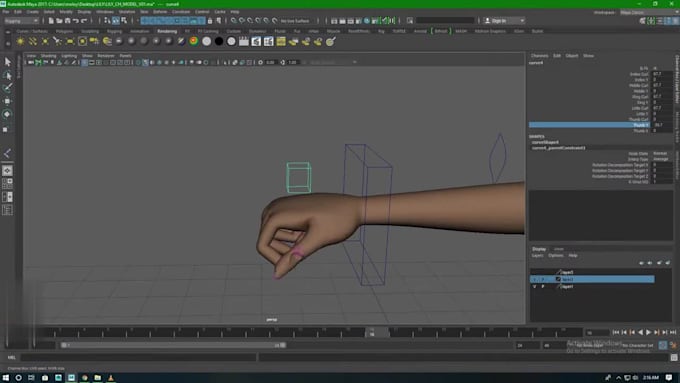
Task: Select by component type icon
Action: pyautogui.click(x=124, y=20)
